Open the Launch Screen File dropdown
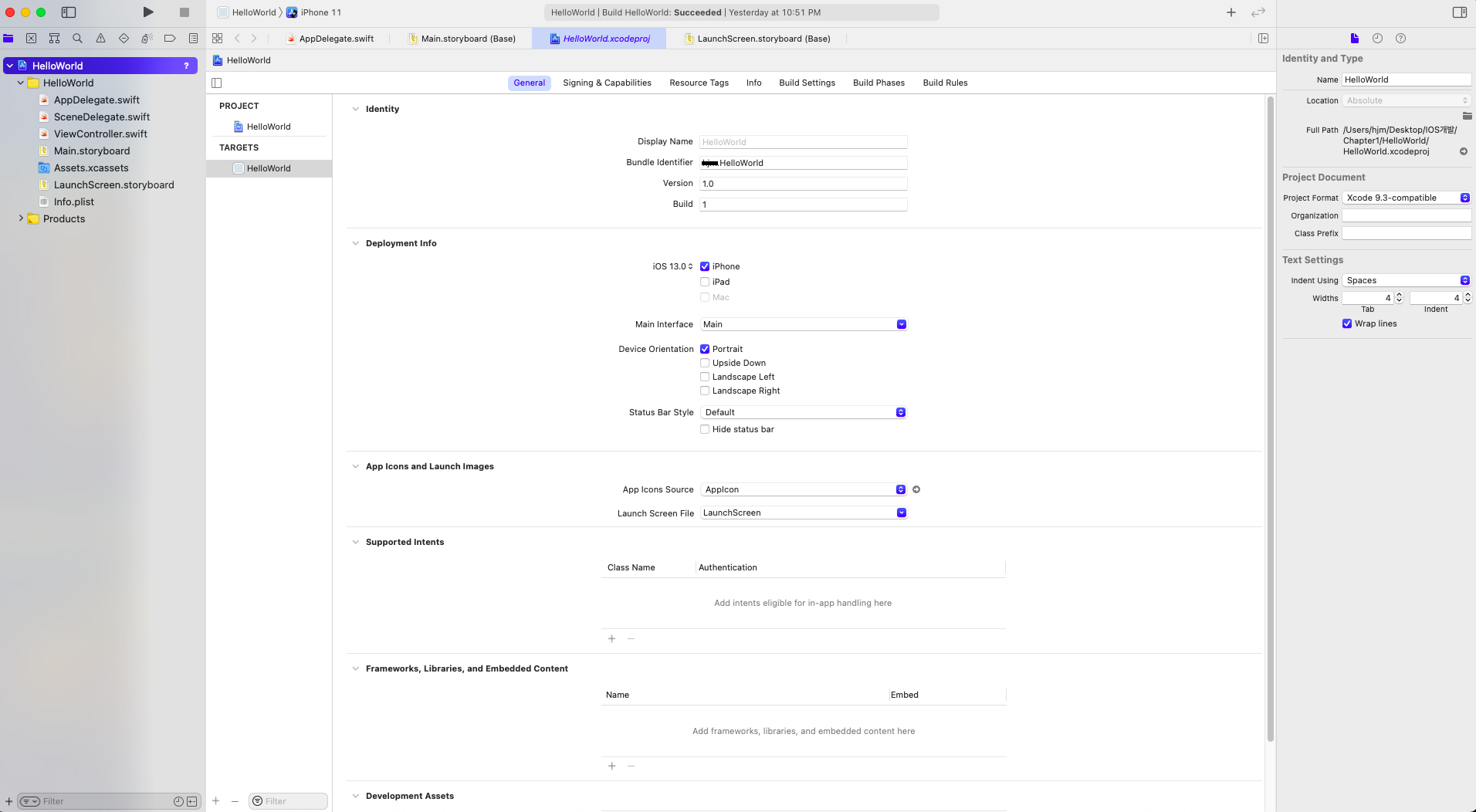Image resolution: width=1476 pixels, height=812 pixels. click(804, 513)
